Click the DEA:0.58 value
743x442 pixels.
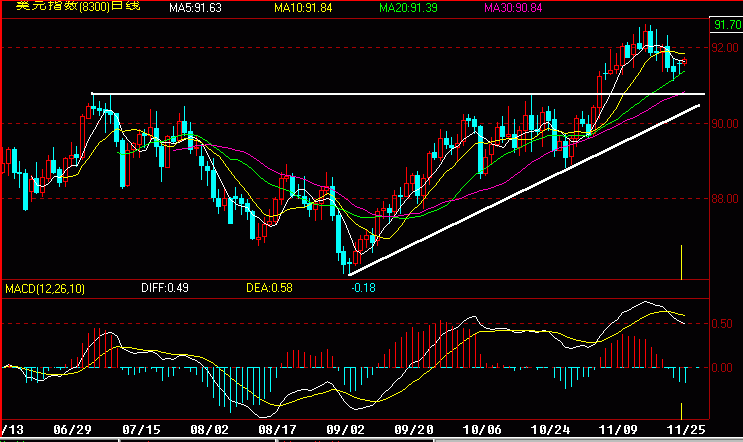pos(269,288)
